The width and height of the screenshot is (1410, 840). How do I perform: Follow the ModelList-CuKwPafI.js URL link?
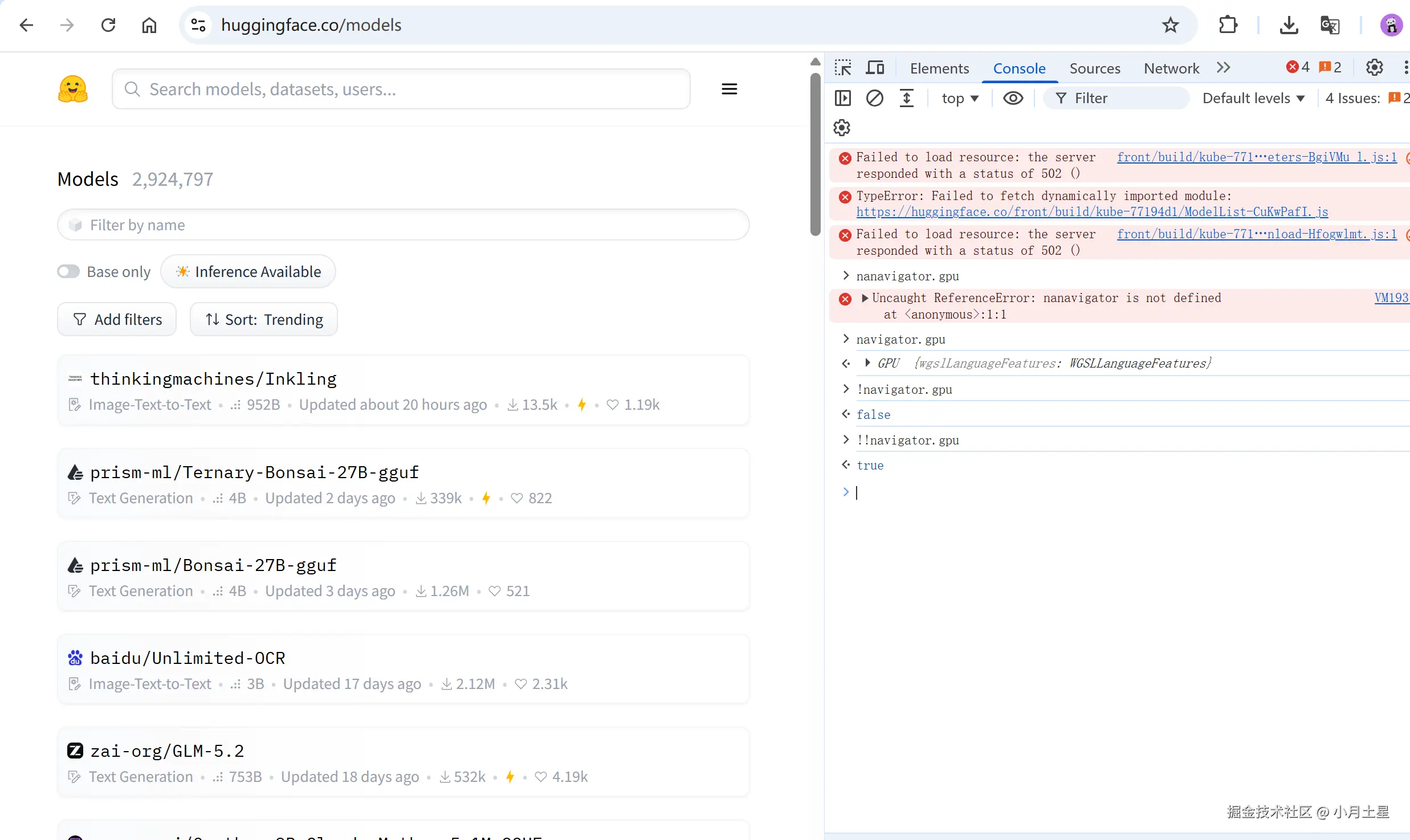pos(1092,212)
